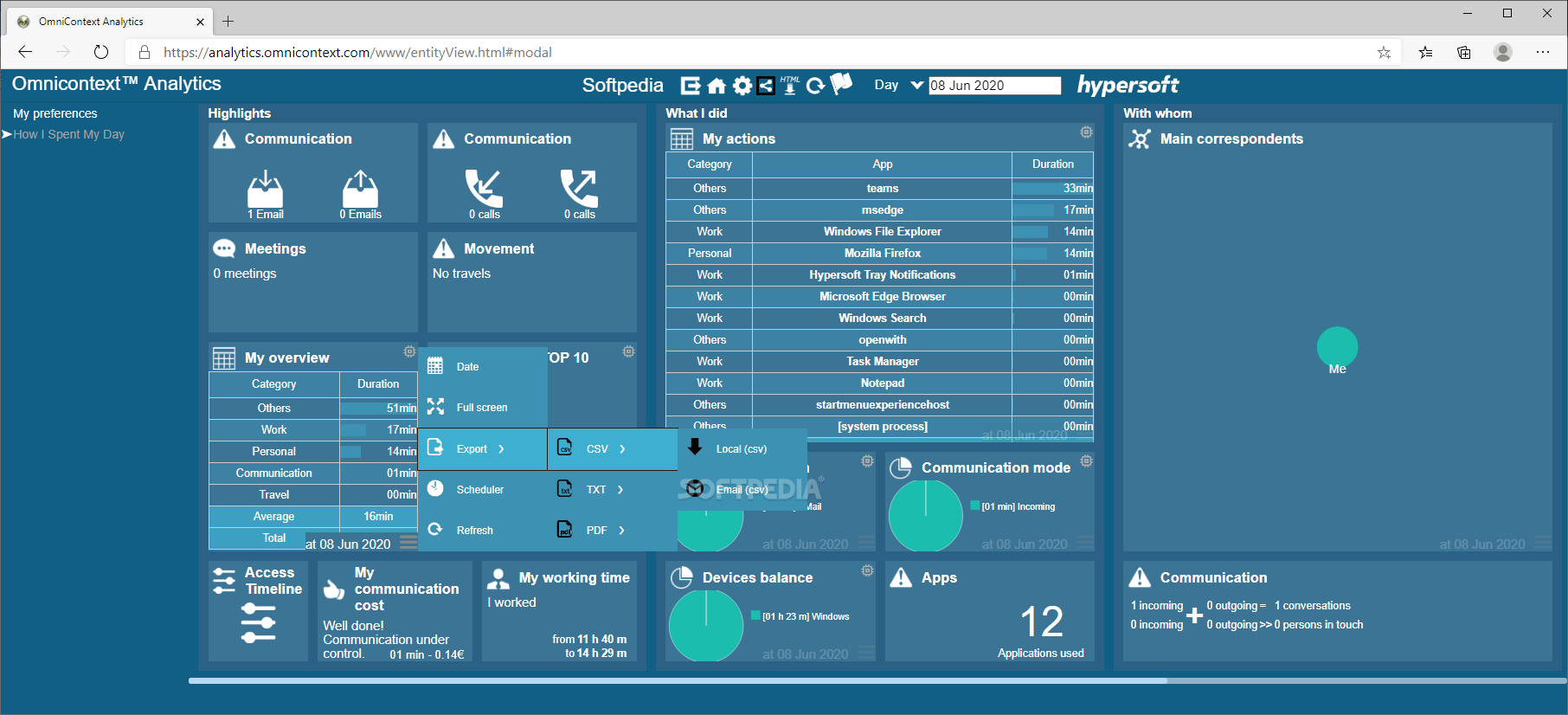This screenshot has width=1568, height=715.
Task: Click the flags language icon
Action: tap(841, 83)
